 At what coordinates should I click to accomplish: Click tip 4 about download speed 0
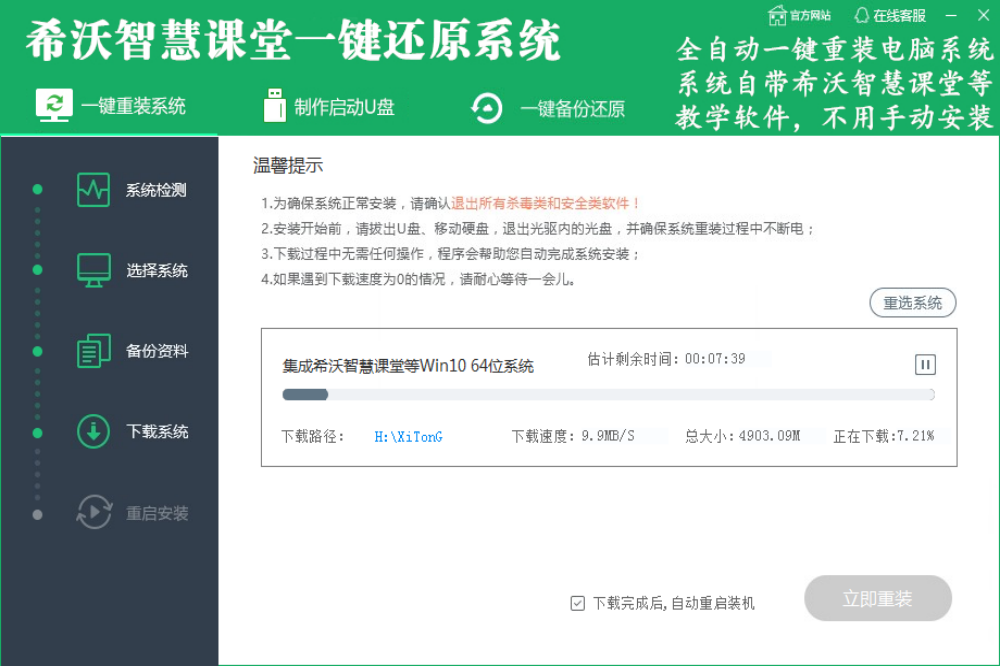pos(418,279)
